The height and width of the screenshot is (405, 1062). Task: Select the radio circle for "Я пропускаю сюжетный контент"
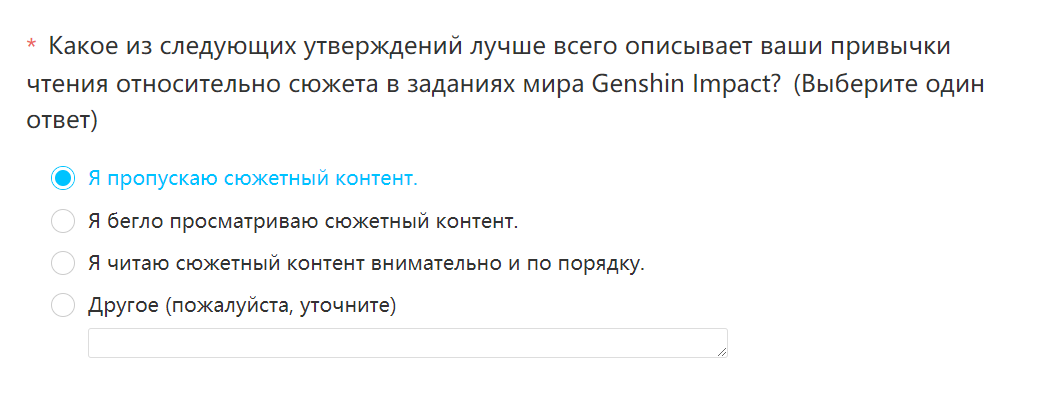[x=63, y=179]
